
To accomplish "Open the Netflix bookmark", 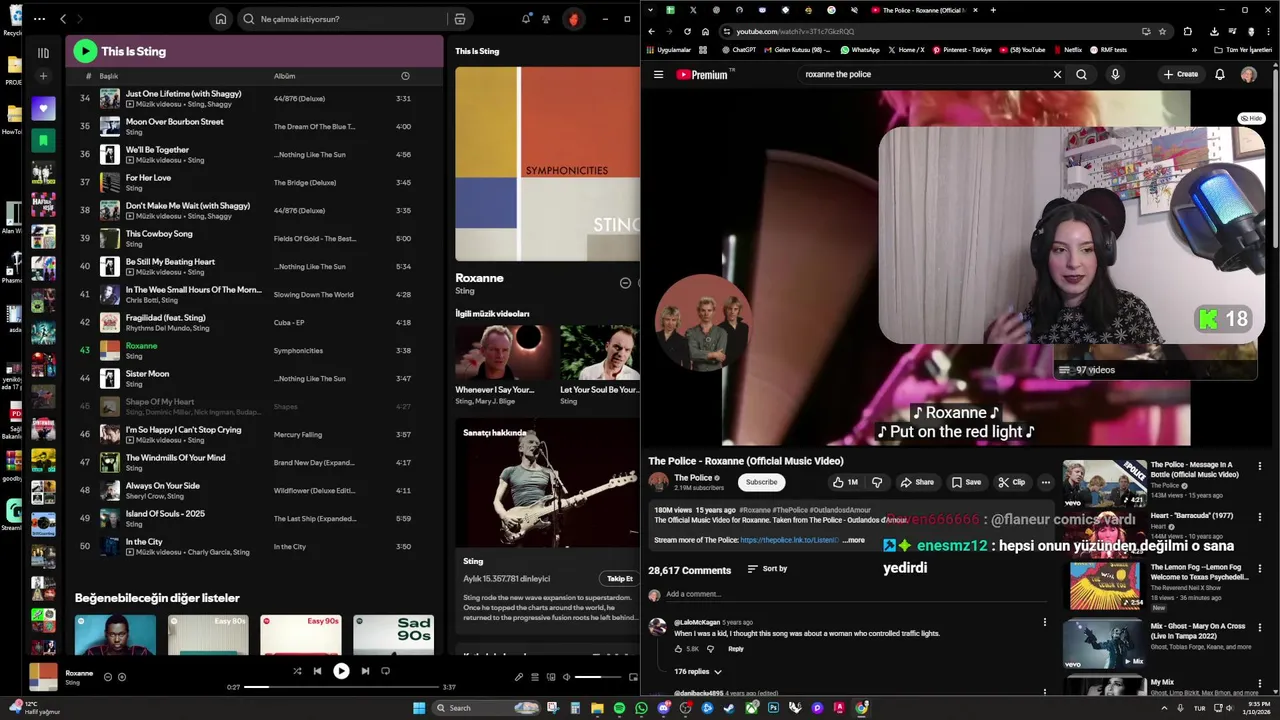I will (x=1067, y=49).
